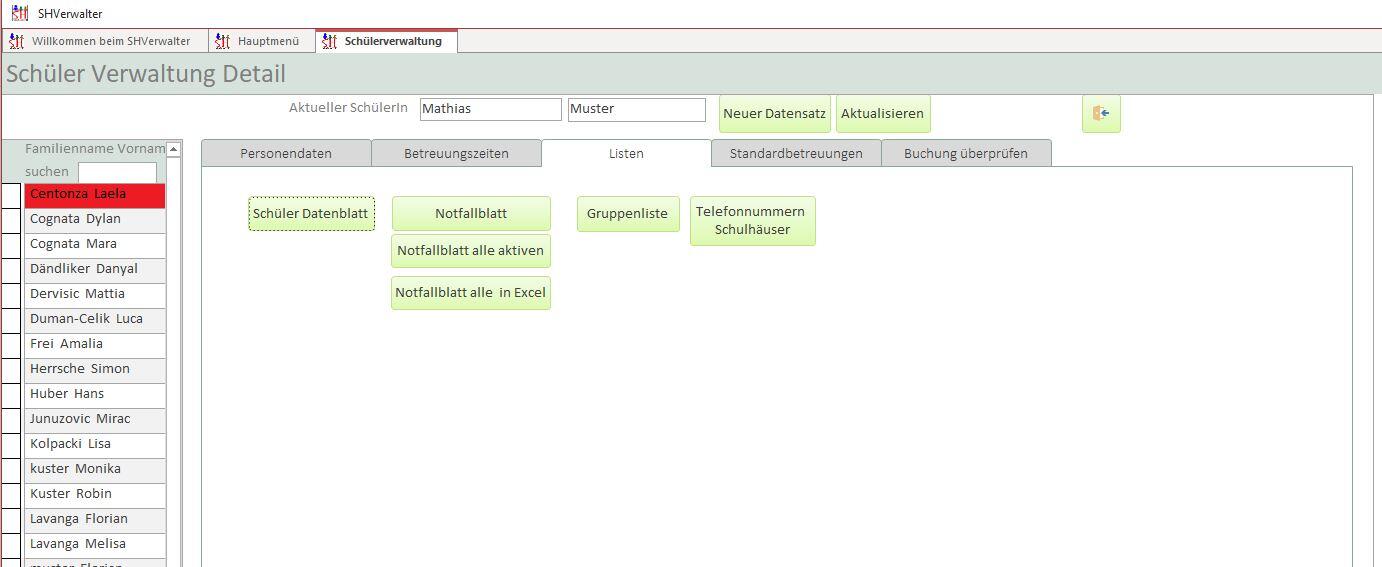
Task: Tick the selector box beside Kuster Robin
Action: 11,494
